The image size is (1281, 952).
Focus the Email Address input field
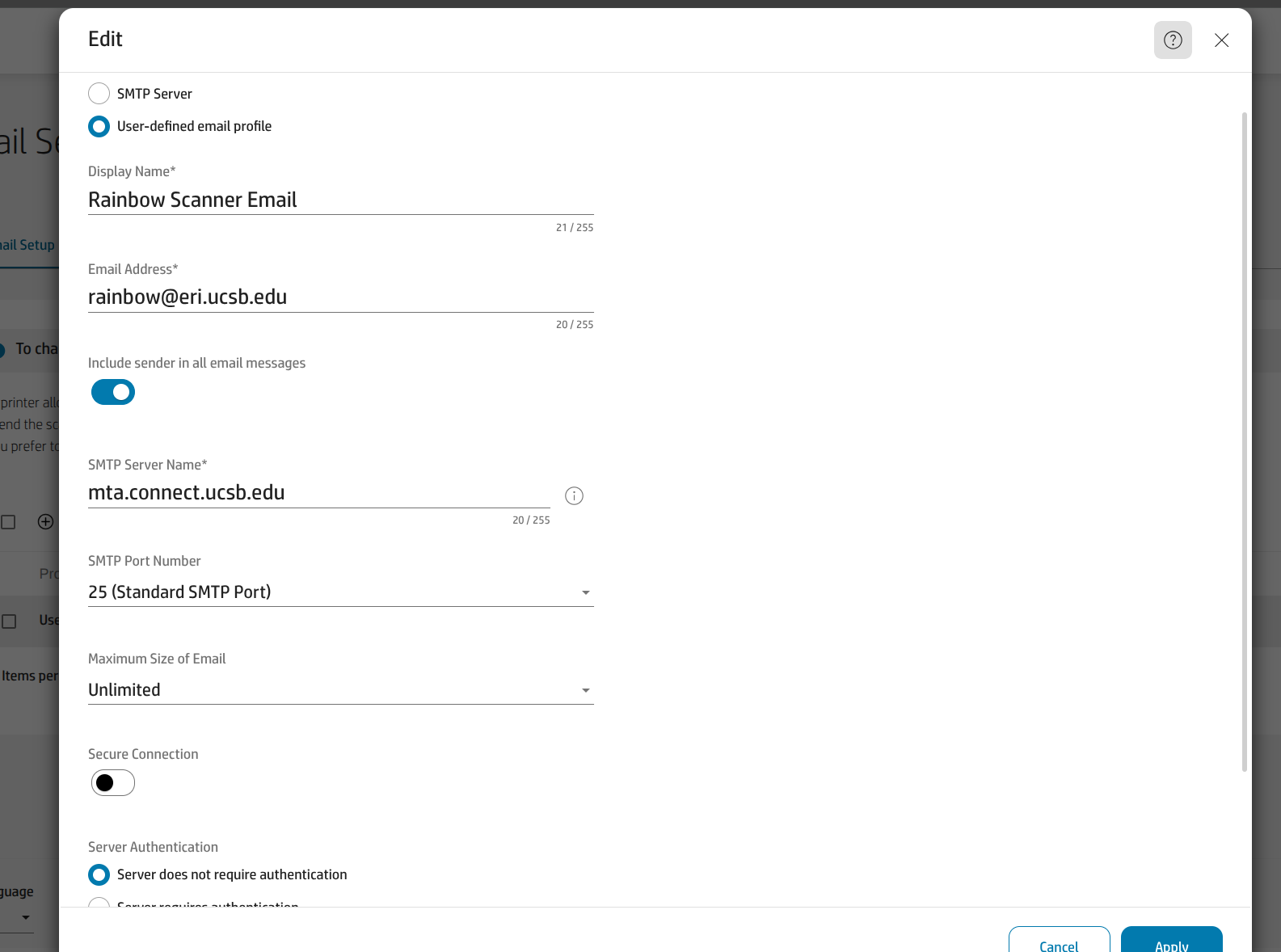[x=340, y=297]
